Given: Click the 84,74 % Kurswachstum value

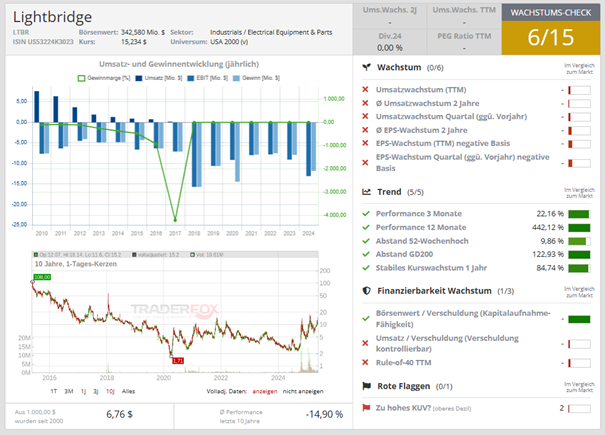Looking at the screenshot, I should tap(550, 268).
